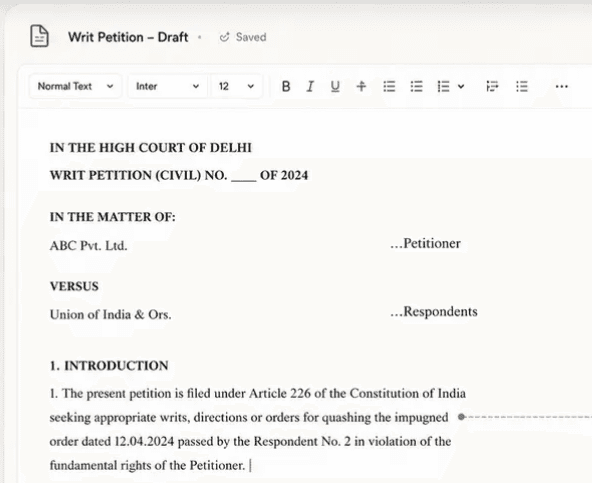Image resolution: width=592 pixels, height=483 pixels.
Task: Open the Normal Text style dropdown
Action: 75,86
